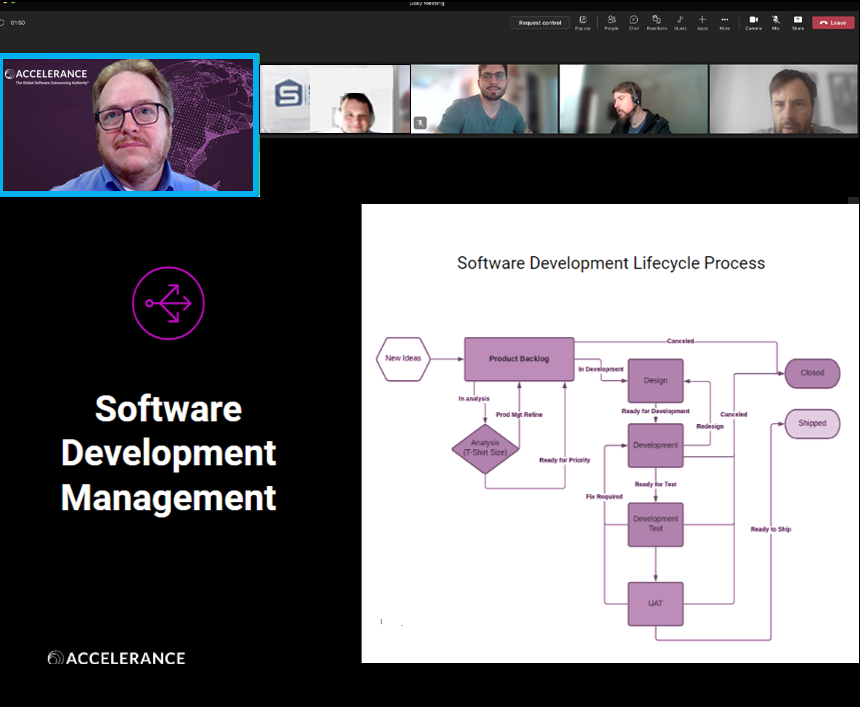Click the Request control button
The width and height of the screenshot is (860, 707).
[x=540, y=22]
